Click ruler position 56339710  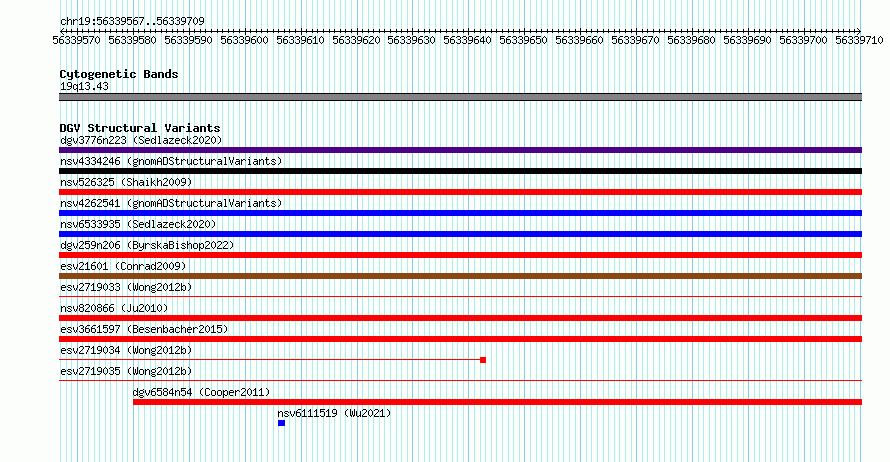click(x=859, y=40)
